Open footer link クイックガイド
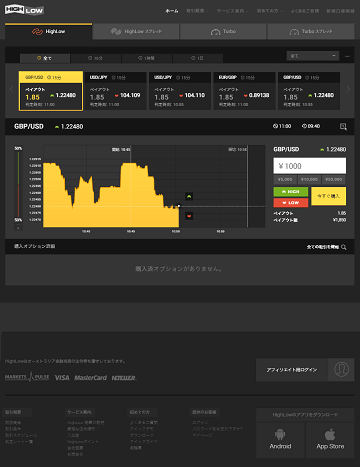Screen dimensions: 360x467 click(x=144, y=441)
